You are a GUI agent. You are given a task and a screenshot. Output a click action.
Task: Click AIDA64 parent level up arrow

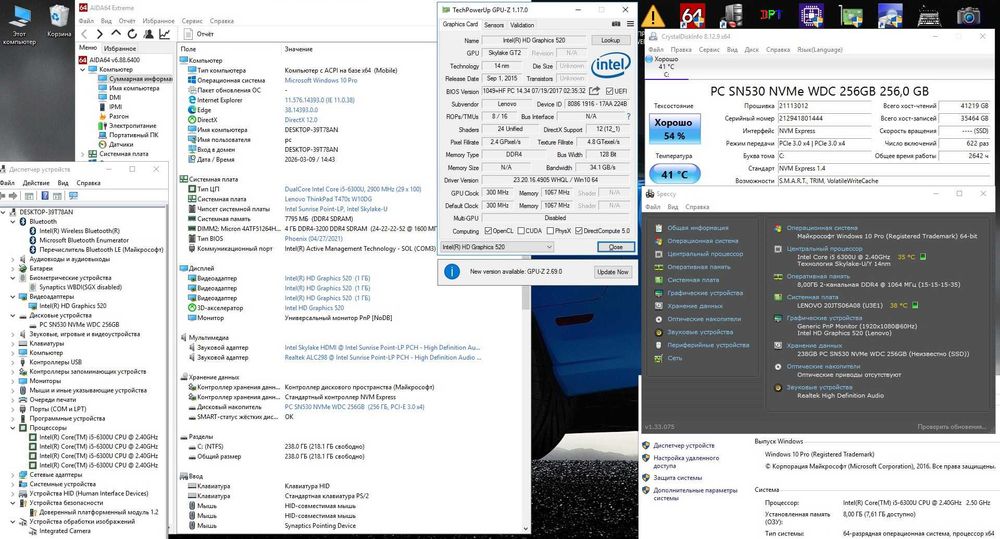(x=115, y=33)
